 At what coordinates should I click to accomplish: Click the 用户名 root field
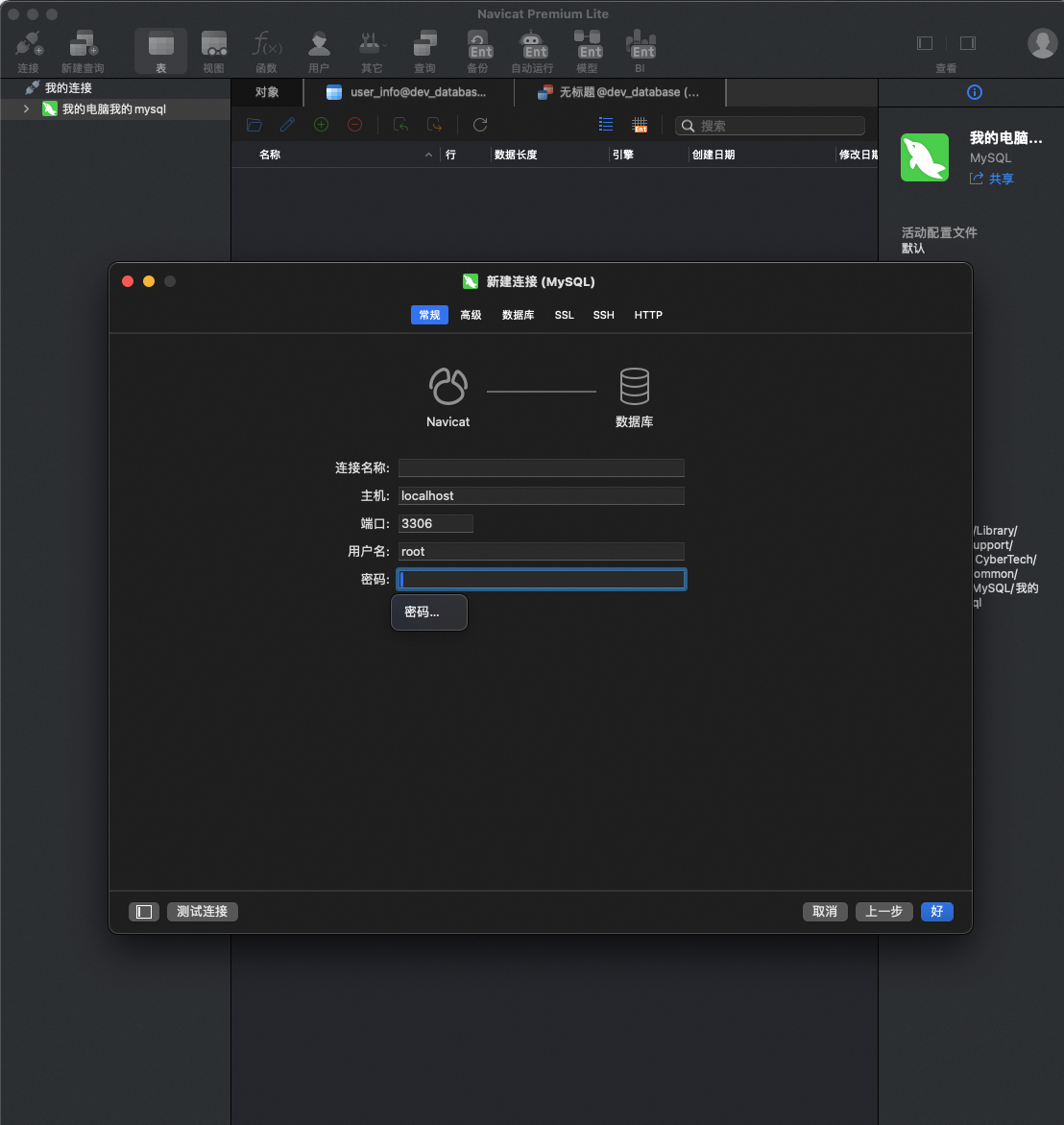pos(542,551)
